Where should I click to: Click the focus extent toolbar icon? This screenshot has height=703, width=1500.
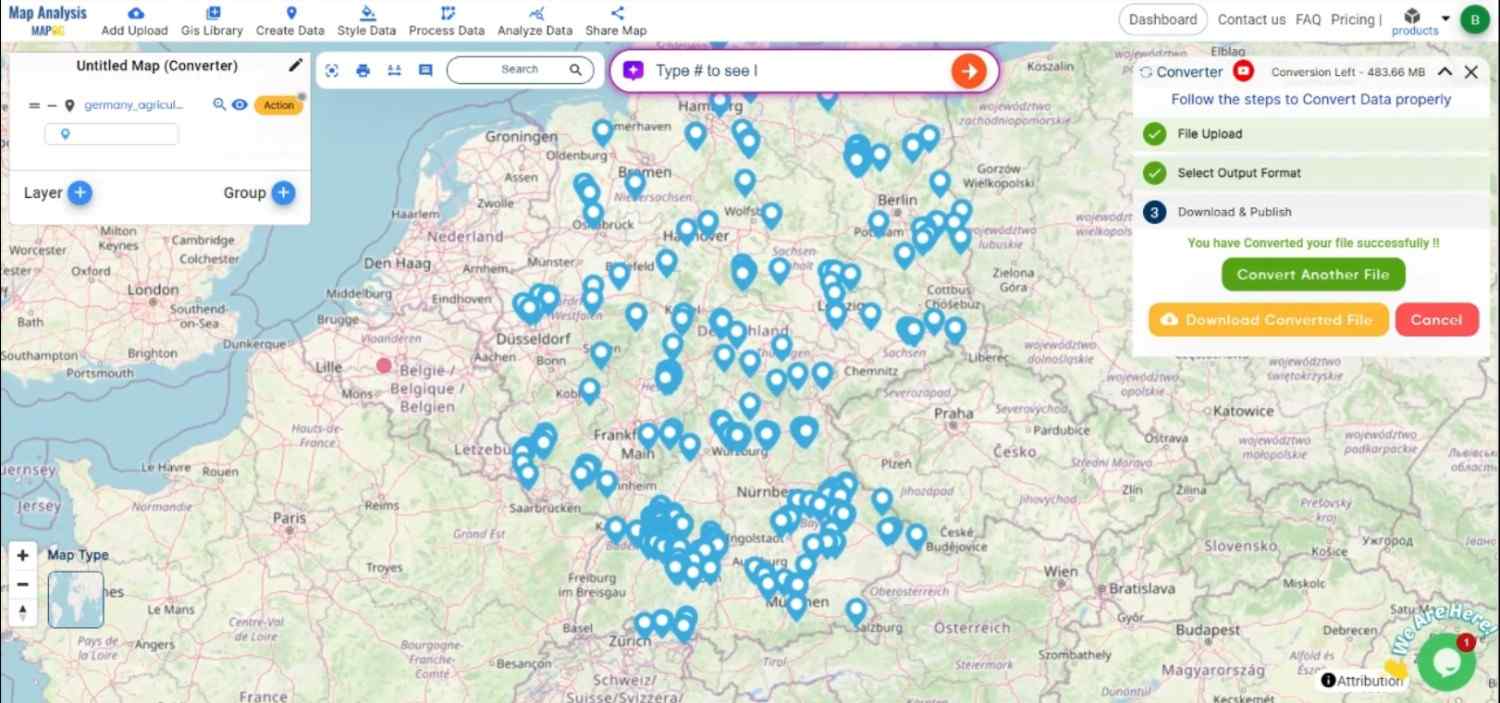tap(332, 70)
